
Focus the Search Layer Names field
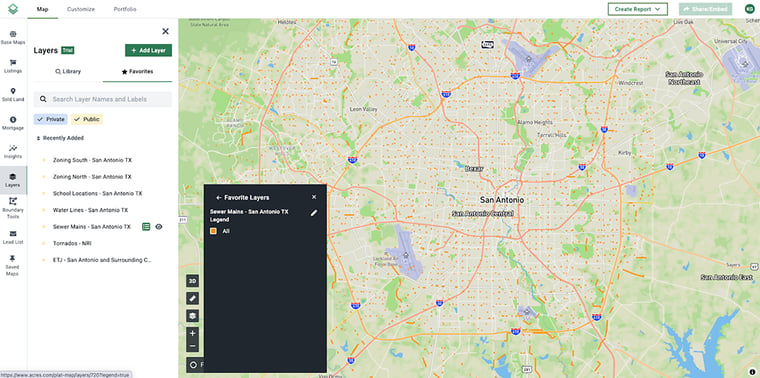tap(103, 99)
